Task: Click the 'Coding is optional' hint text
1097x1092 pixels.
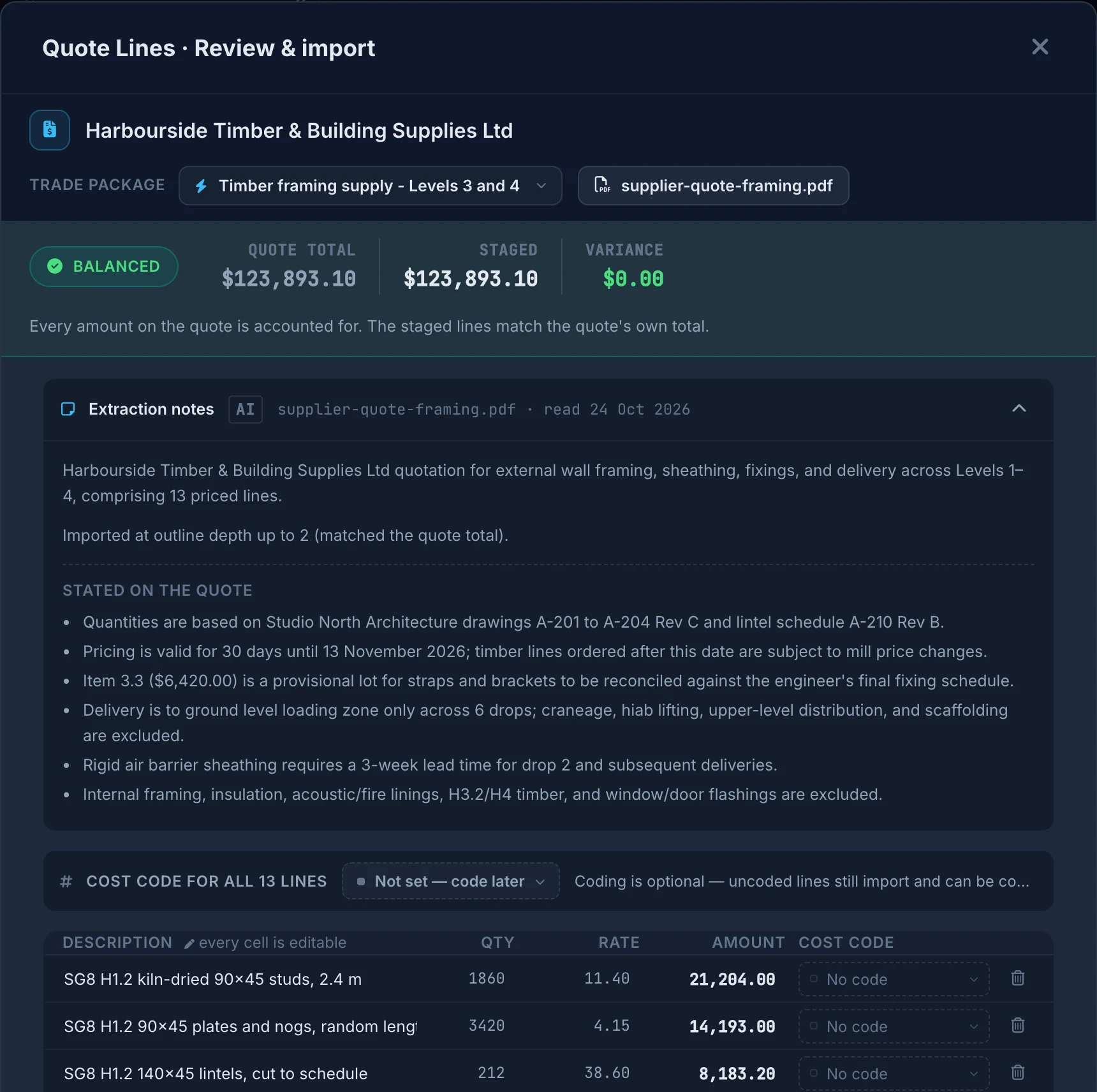Action: click(x=802, y=881)
